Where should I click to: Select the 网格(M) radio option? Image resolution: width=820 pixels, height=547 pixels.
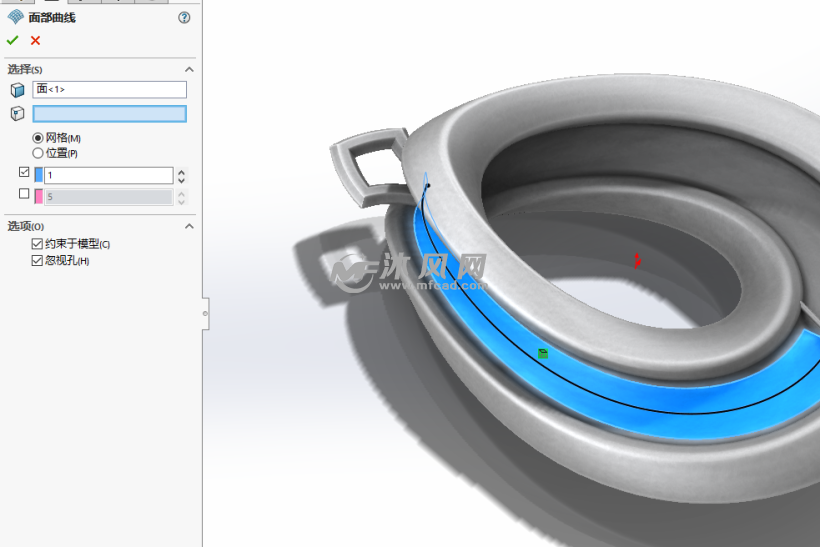coord(38,138)
